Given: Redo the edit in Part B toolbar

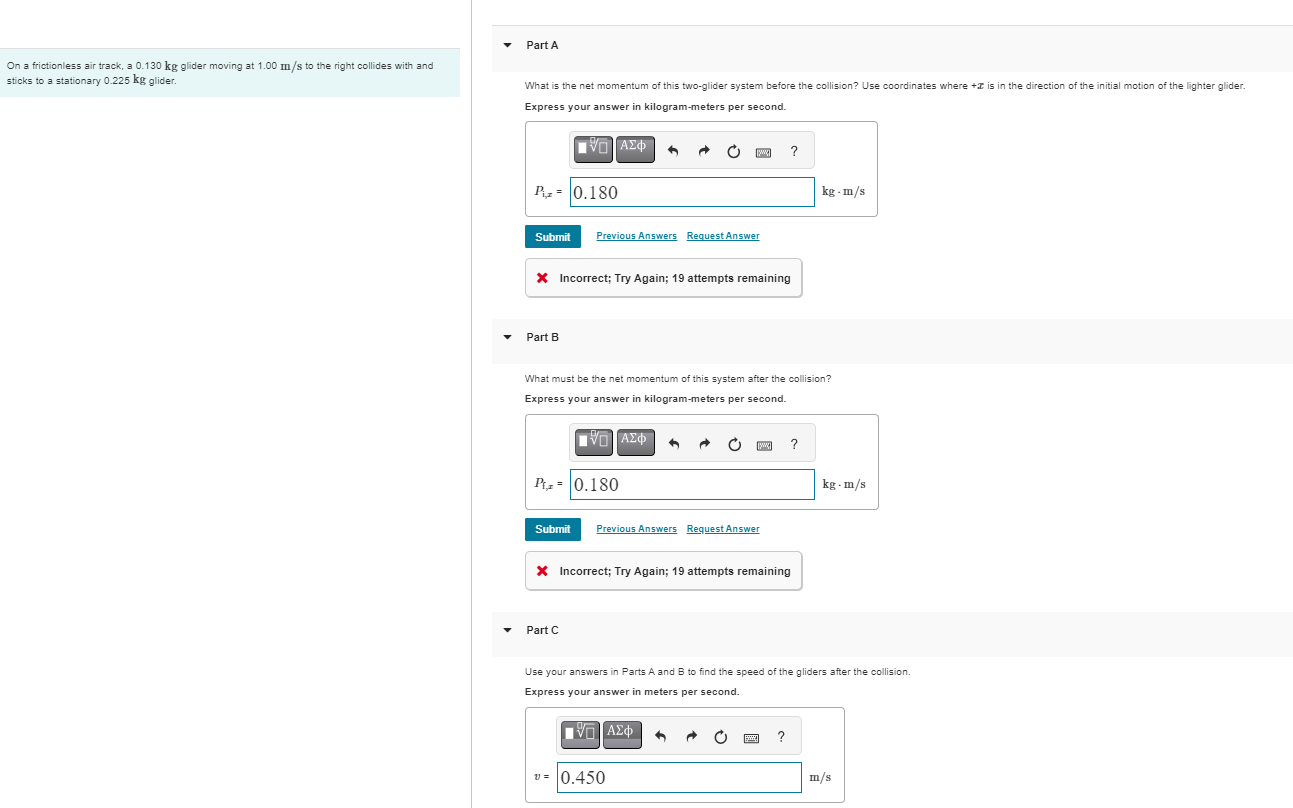Looking at the screenshot, I should pyautogui.click(x=706, y=444).
